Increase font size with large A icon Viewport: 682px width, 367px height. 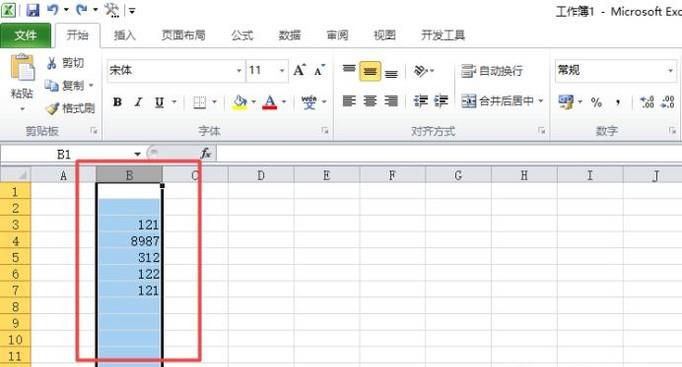coord(299,70)
